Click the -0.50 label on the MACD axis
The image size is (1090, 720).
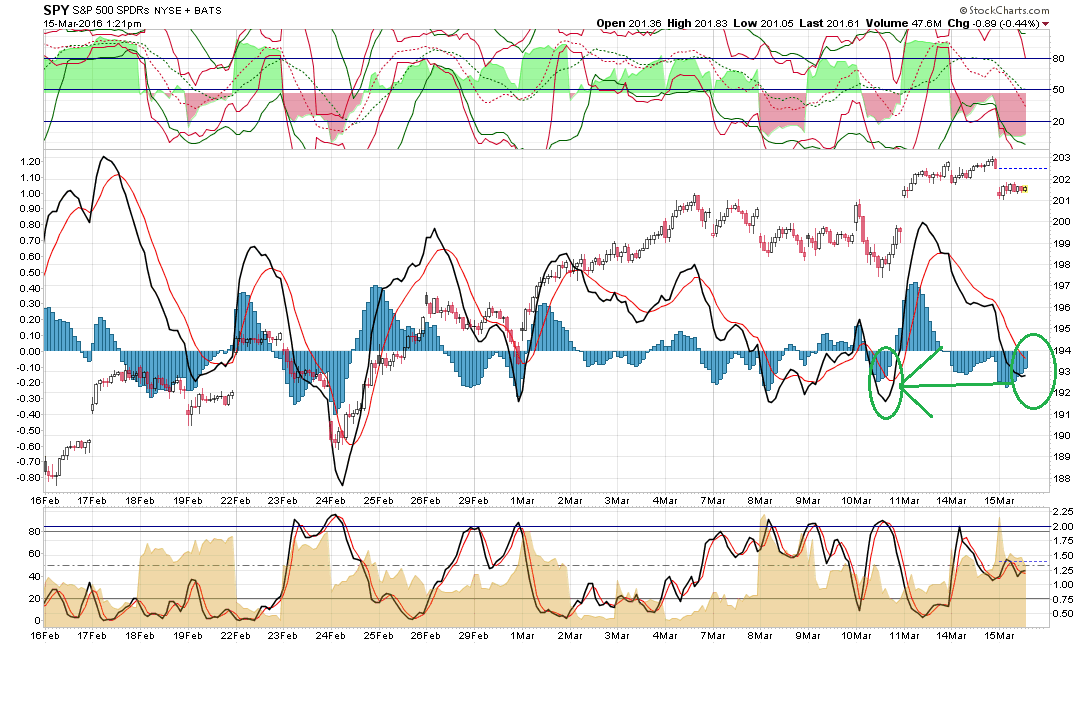[x=29, y=430]
